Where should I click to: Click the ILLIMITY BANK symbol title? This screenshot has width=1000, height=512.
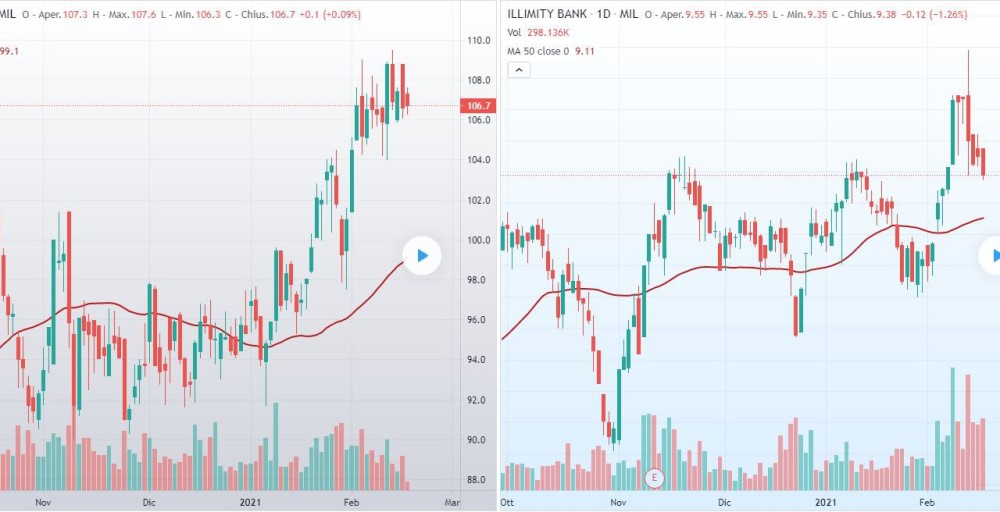coord(547,15)
